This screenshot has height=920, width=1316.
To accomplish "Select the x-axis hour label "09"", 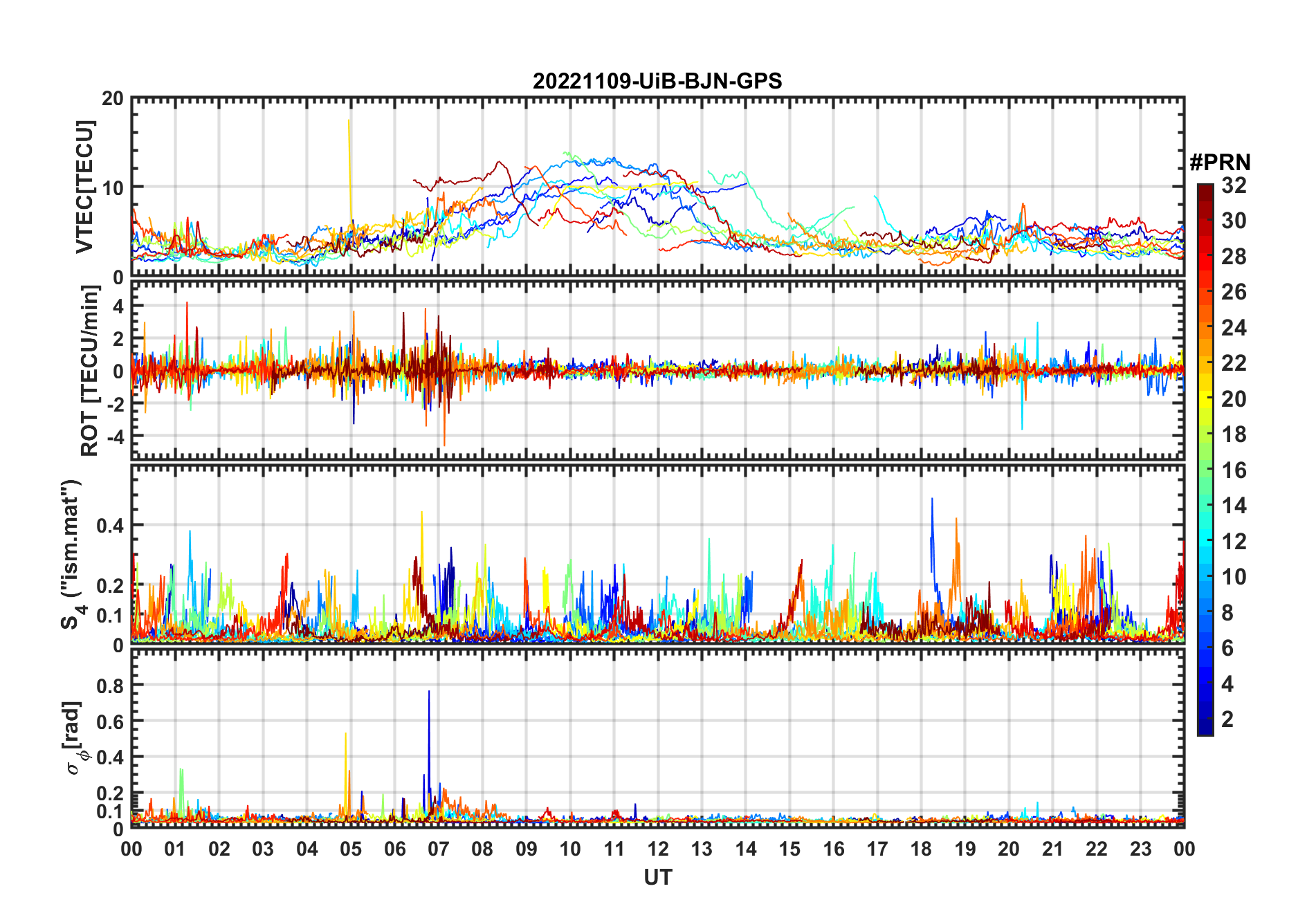I will [x=527, y=849].
